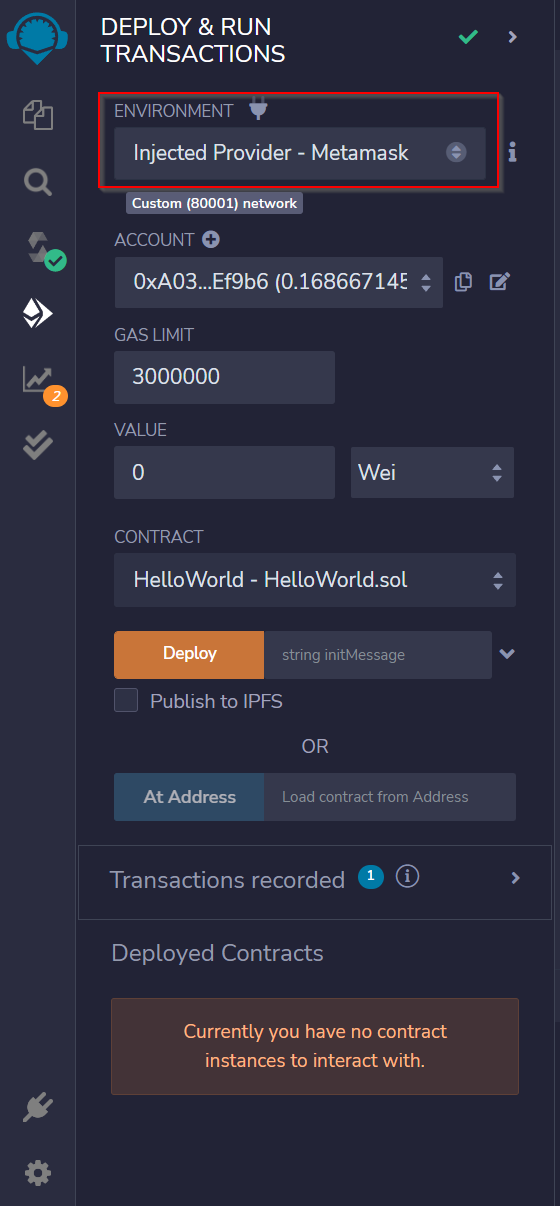Open the Settings gear icon

(38, 1172)
